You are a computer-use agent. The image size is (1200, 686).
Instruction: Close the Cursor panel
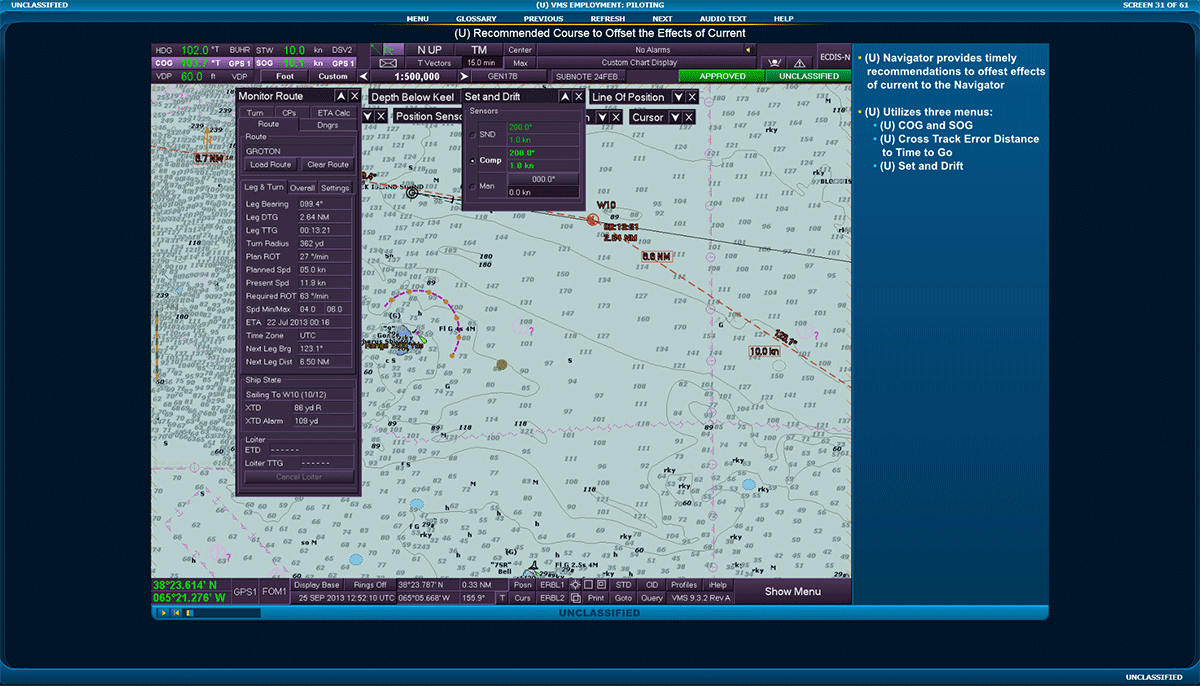pos(689,117)
